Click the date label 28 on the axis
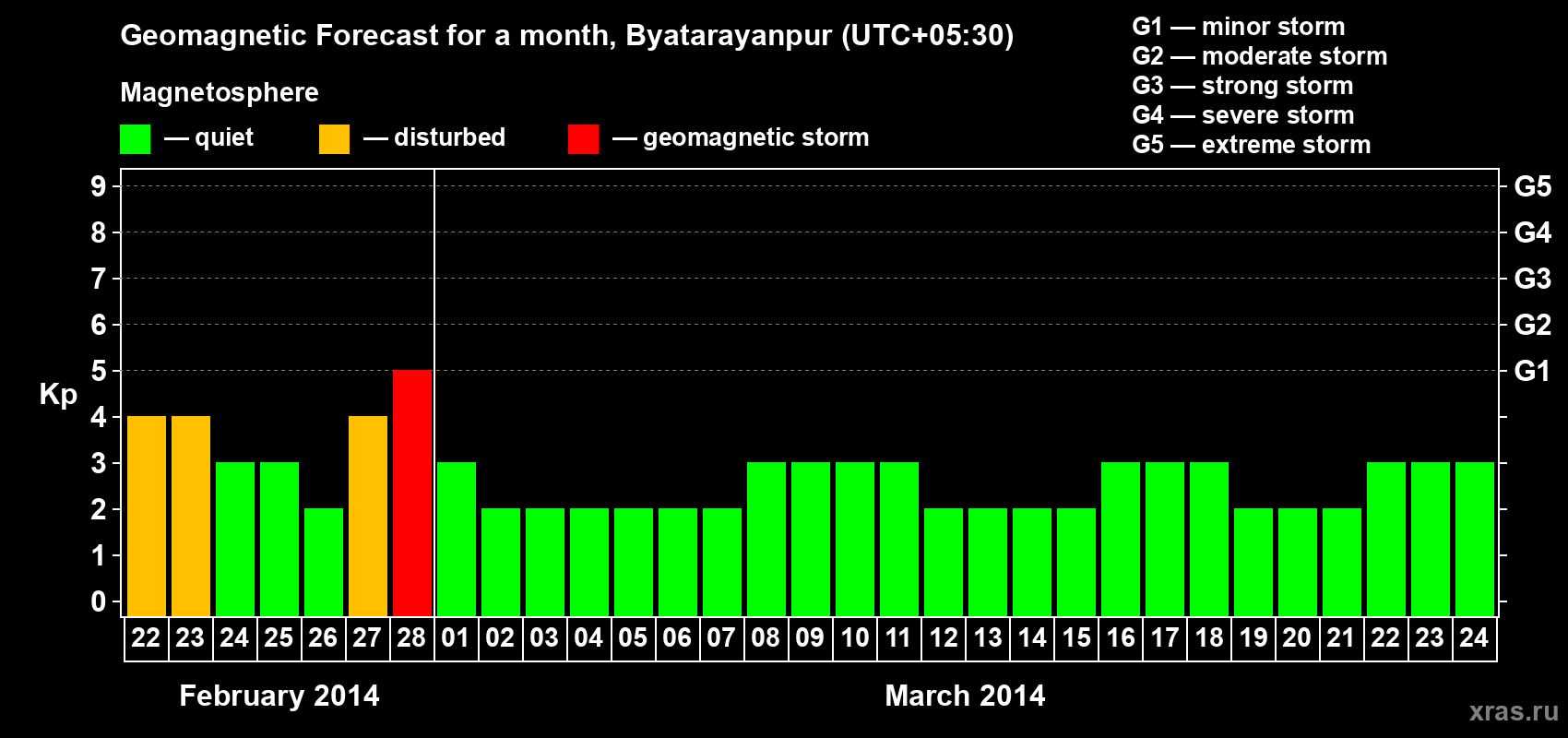Viewport: 1568px width, 738px height. click(x=411, y=637)
